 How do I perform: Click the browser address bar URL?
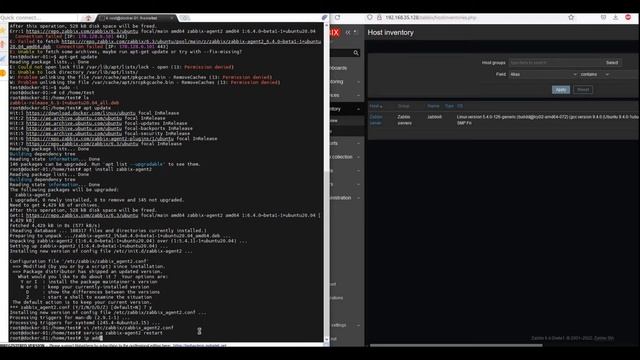click(431, 18)
